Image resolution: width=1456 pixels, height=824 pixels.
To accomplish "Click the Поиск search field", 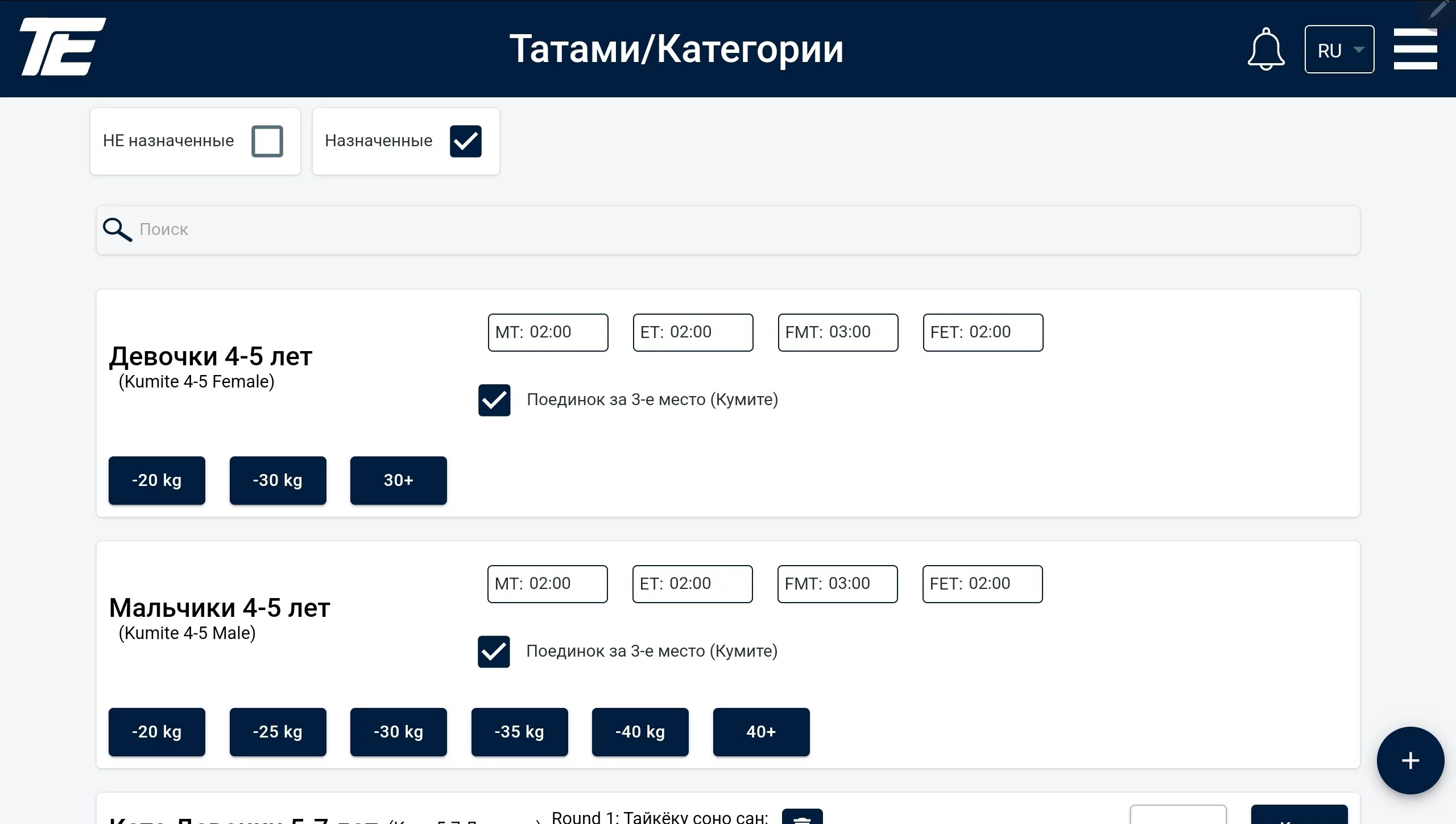I will click(x=728, y=230).
